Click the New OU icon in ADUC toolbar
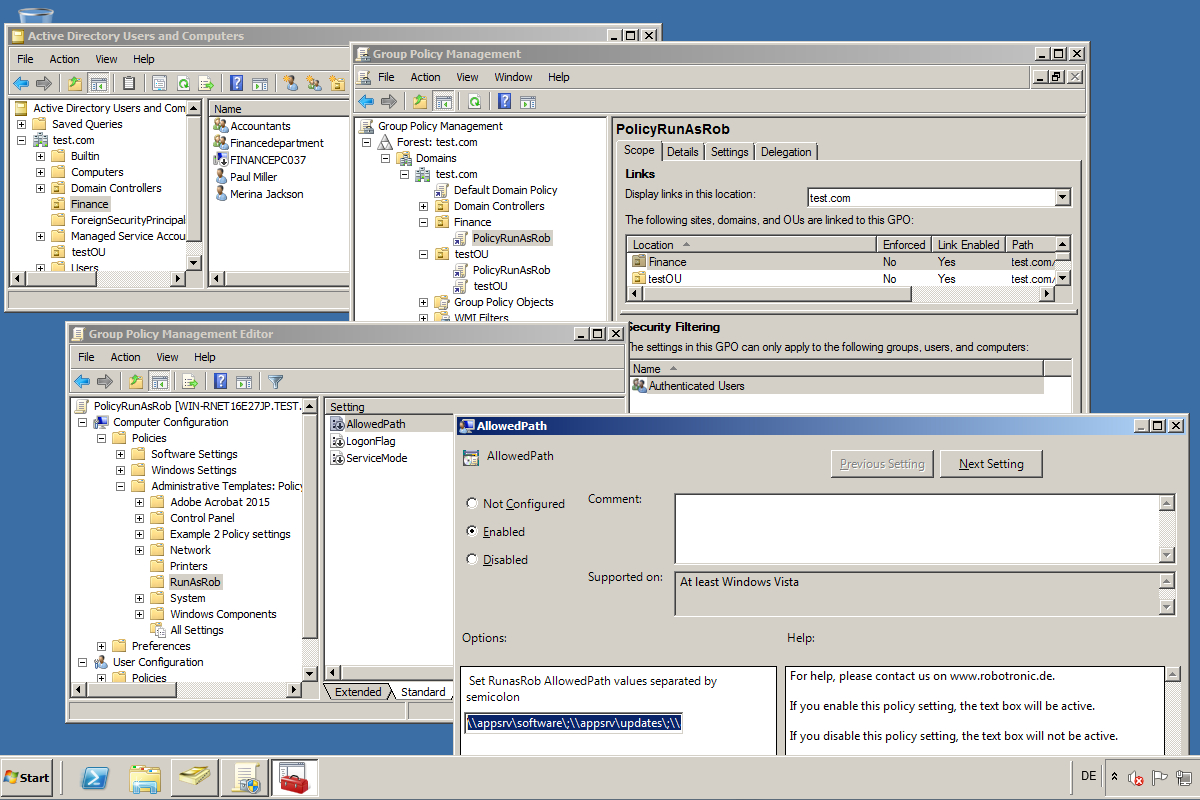 click(337, 82)
